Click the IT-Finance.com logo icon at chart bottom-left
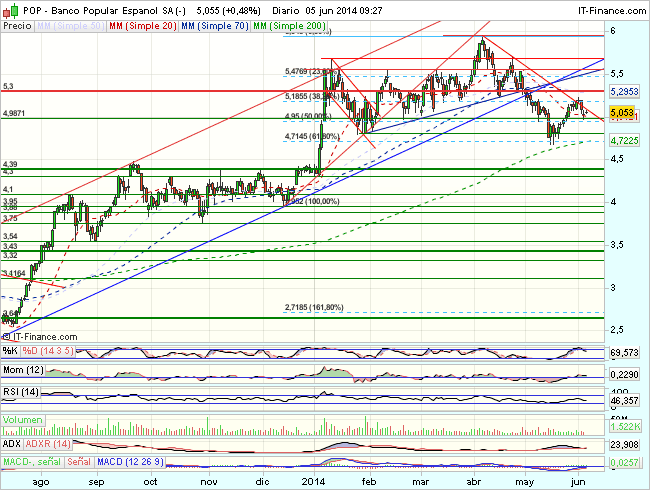This screenshot has height=490, width=650. (x=6, y=338)
